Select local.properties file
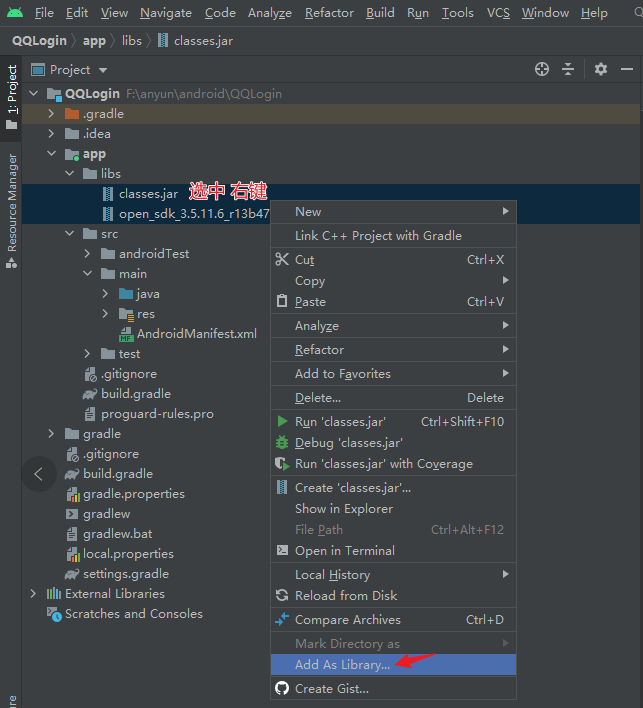Viewport: 643px width, 708px height. (128, 554)
